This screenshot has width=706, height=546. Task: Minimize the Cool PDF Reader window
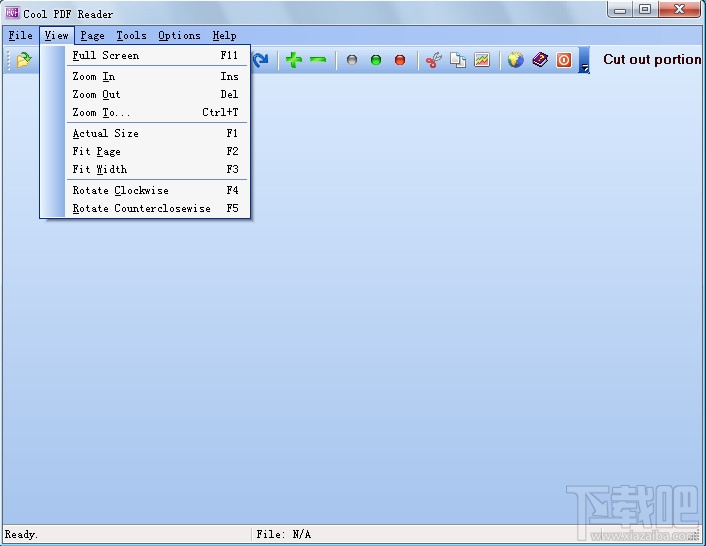(x=620, y=9)
